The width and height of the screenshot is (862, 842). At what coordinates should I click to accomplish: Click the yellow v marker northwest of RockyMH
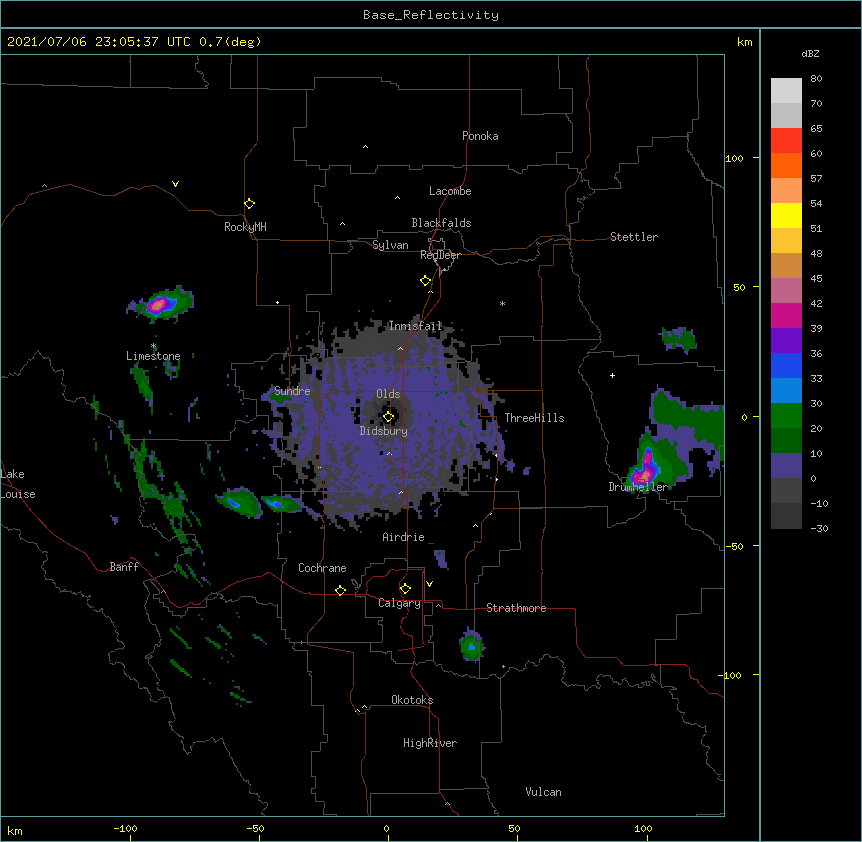[x=175, y=184]
